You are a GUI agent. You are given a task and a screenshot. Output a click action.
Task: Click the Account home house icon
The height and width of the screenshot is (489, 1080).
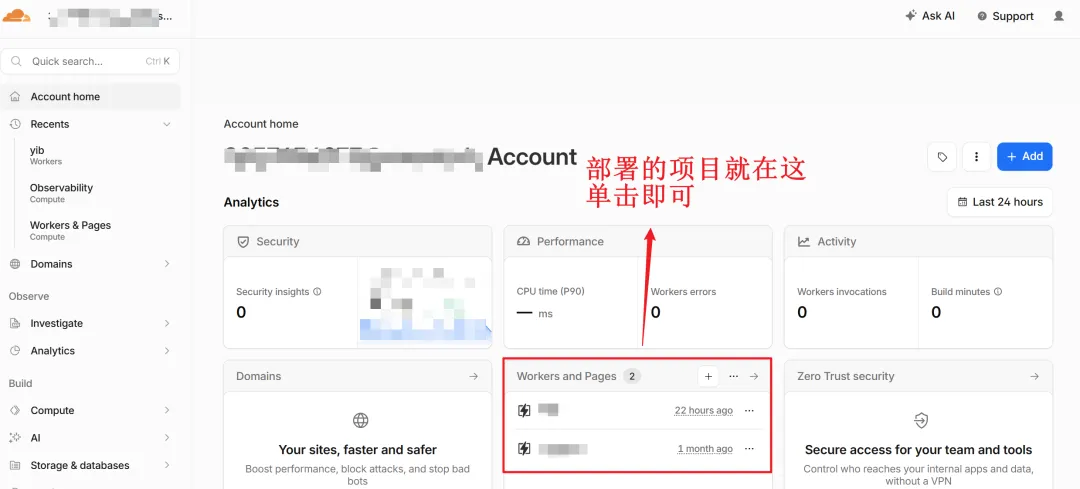(x=15, y=96)
